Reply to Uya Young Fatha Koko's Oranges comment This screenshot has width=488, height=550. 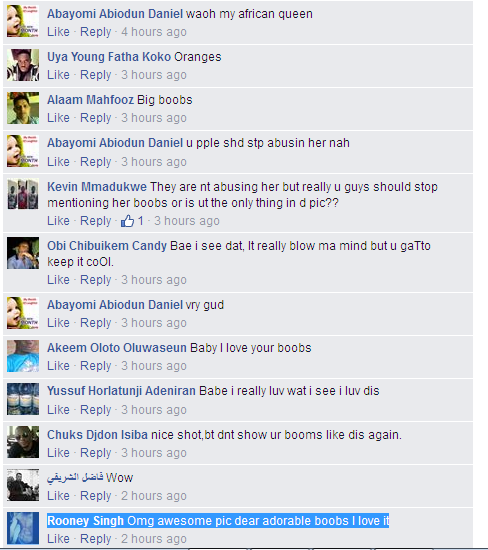(95, 75)
